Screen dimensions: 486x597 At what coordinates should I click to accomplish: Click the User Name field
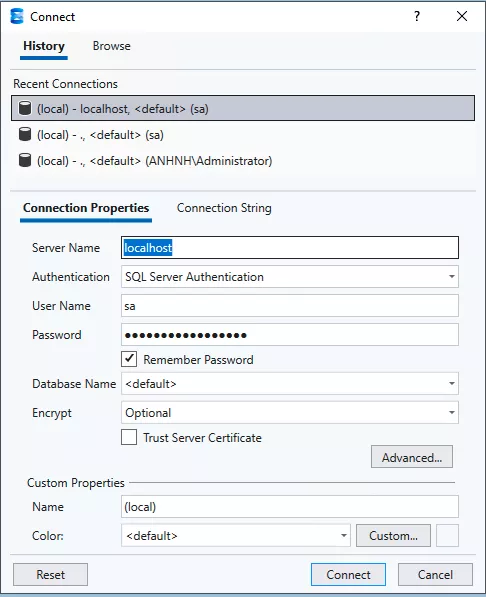point(290,306)
